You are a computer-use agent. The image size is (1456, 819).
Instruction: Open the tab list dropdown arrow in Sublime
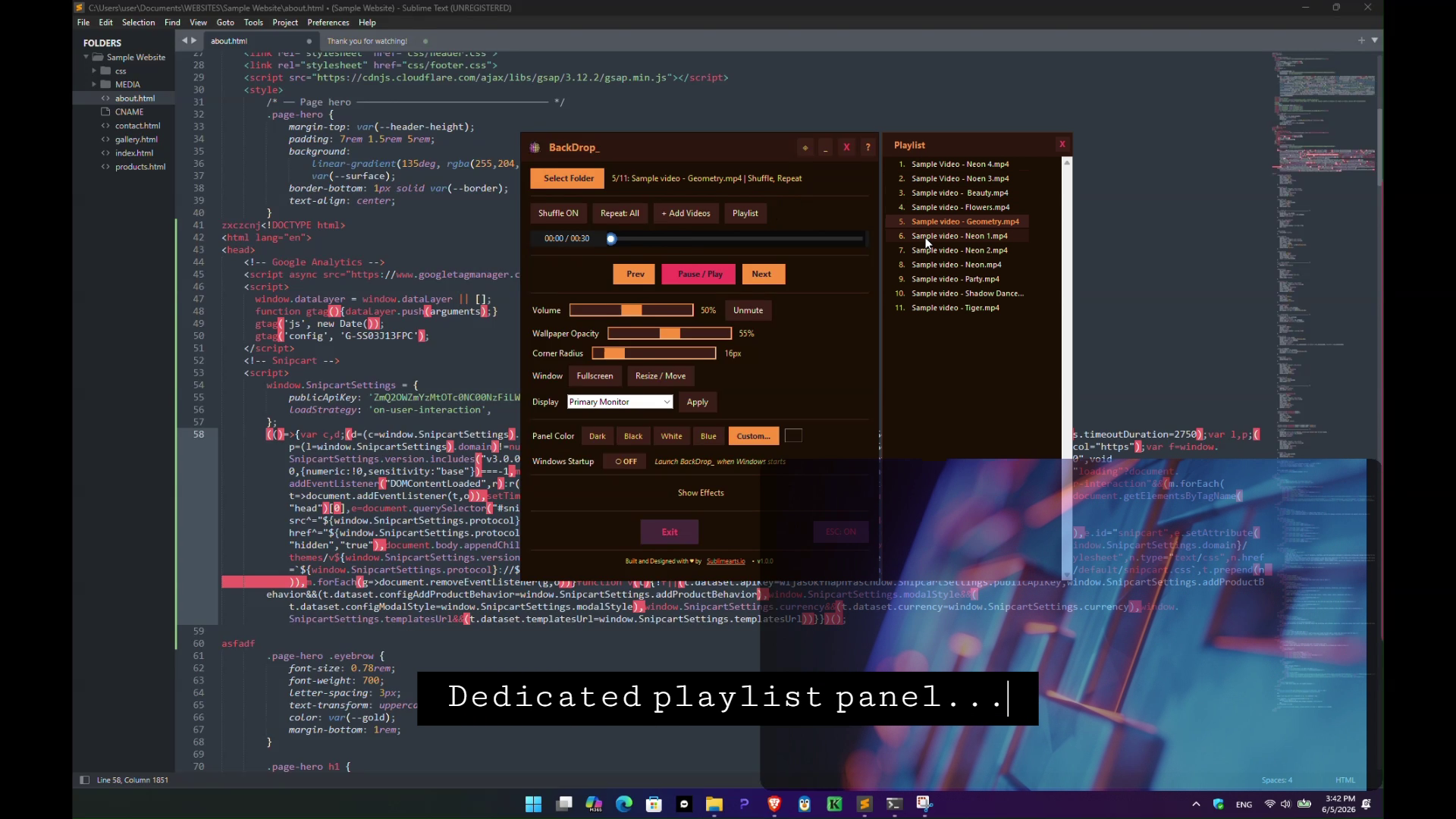(x=1375, y=40)
